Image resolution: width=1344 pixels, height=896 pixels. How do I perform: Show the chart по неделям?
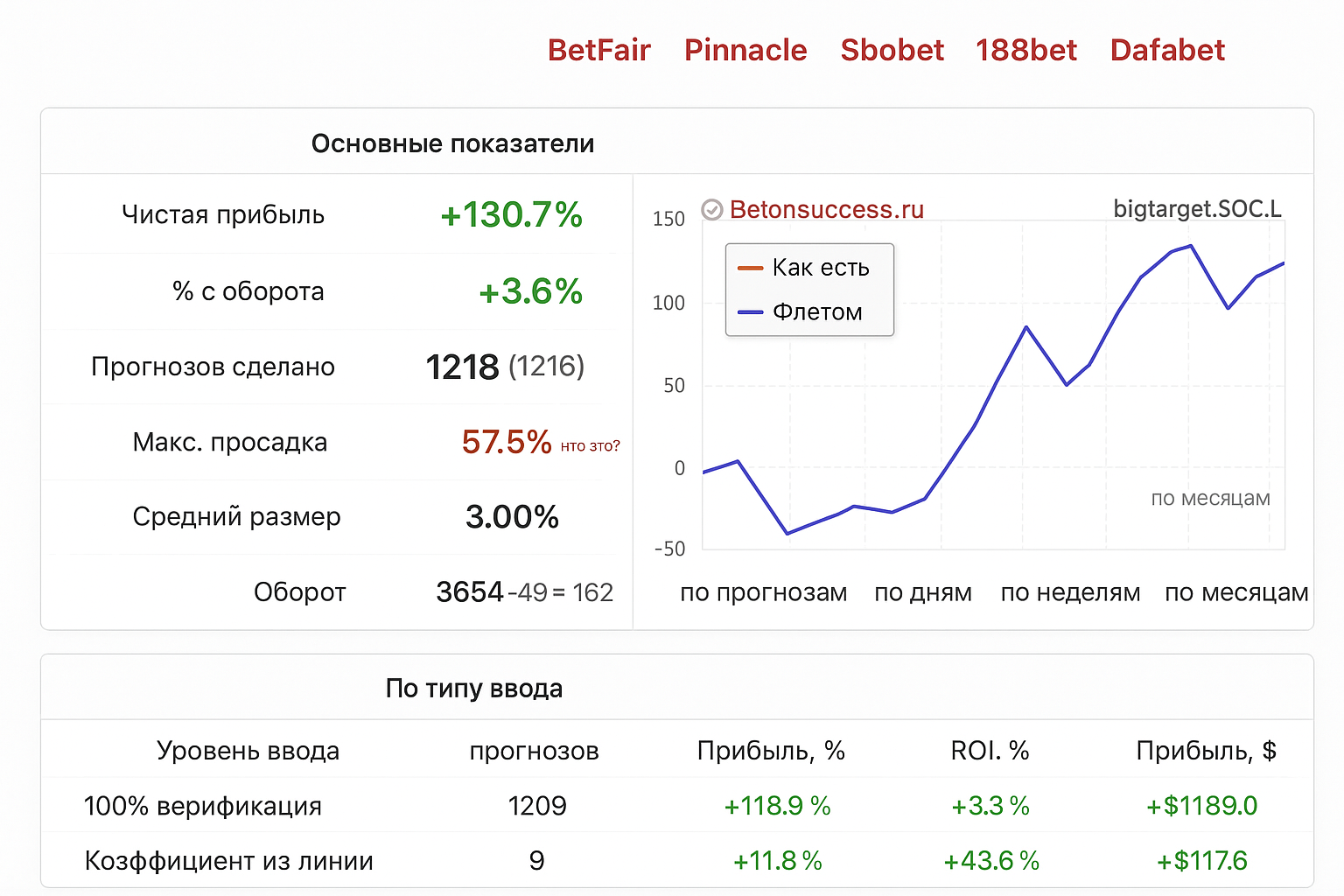(x=1070, y=592)
